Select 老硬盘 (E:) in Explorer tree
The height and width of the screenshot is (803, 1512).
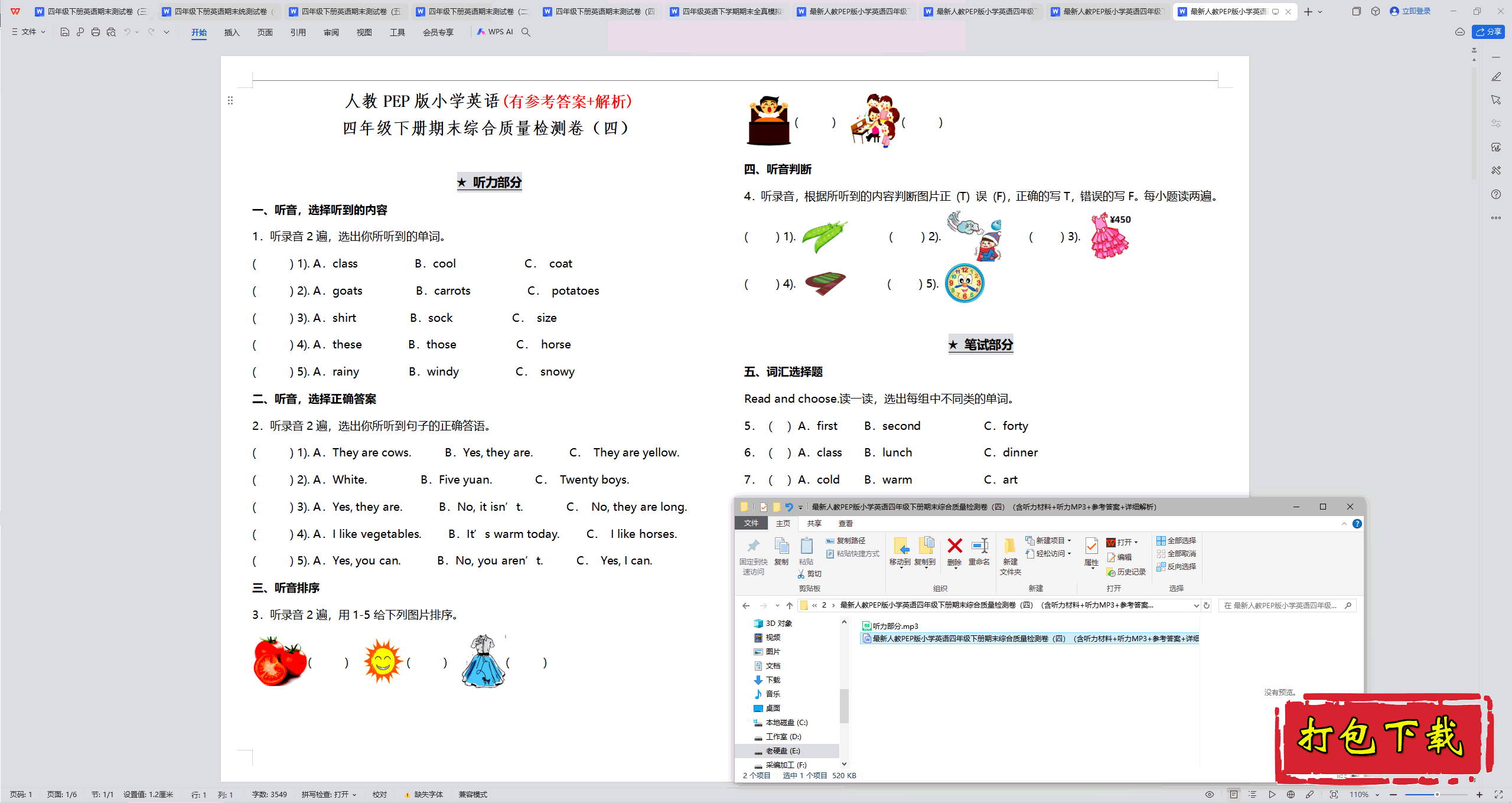click(783, 751)
